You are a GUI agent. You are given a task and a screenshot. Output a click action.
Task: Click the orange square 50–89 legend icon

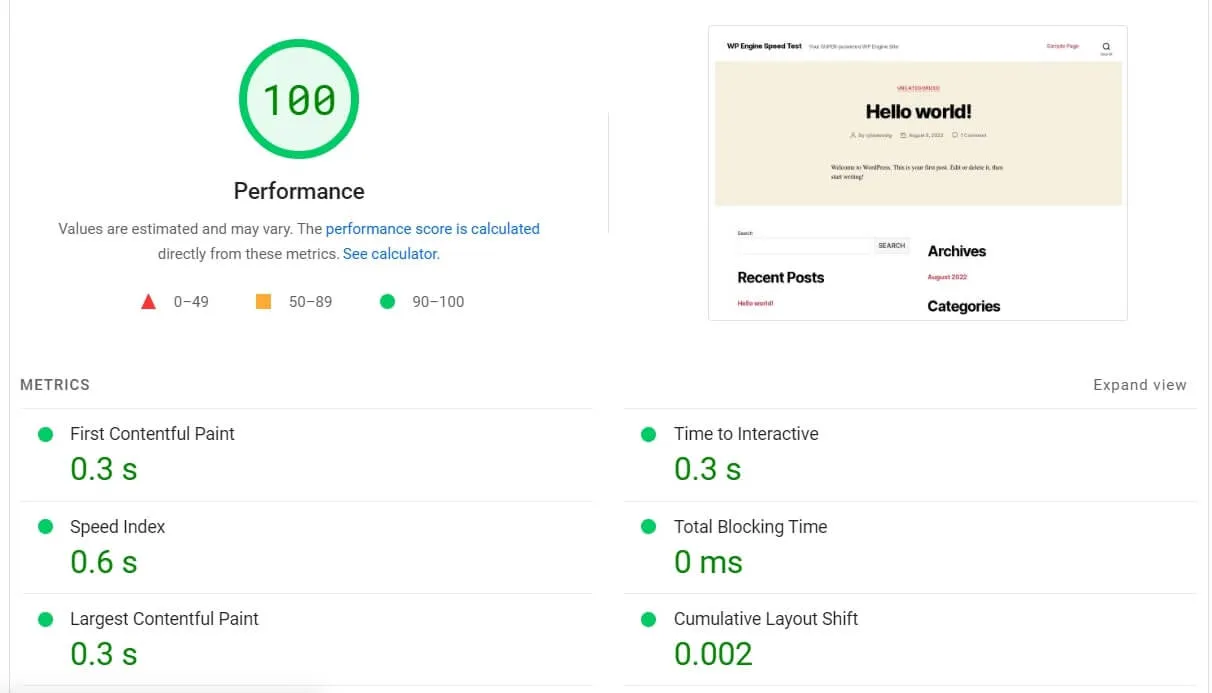[x=264, y=301]
